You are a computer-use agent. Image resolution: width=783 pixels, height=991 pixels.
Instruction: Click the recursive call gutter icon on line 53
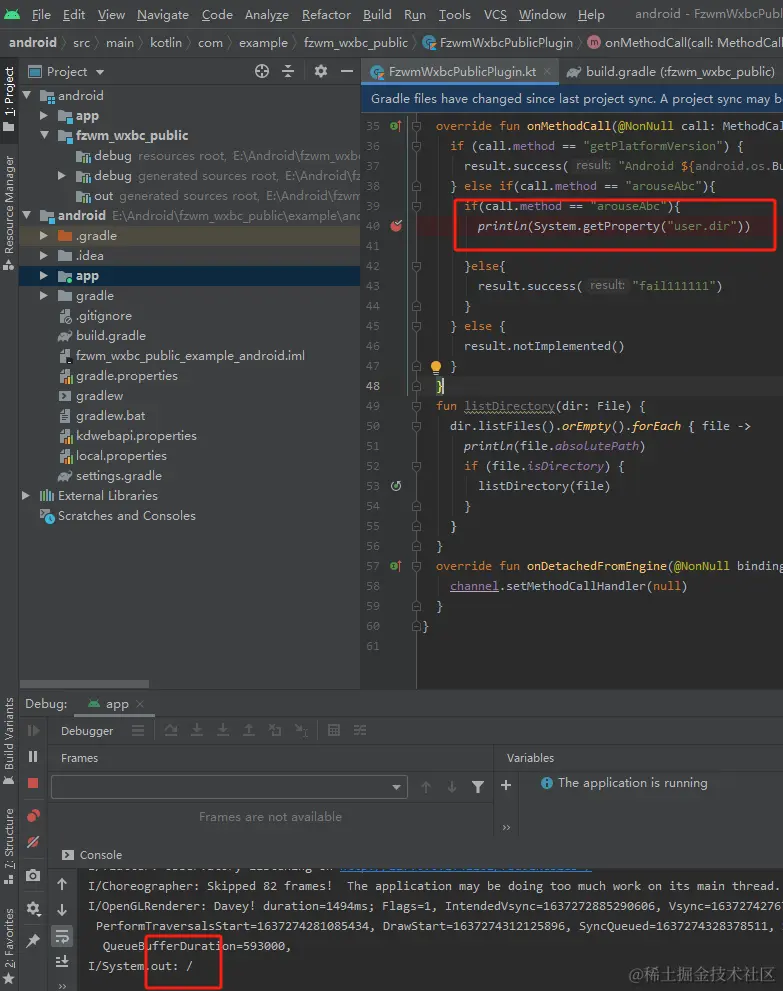396,486
